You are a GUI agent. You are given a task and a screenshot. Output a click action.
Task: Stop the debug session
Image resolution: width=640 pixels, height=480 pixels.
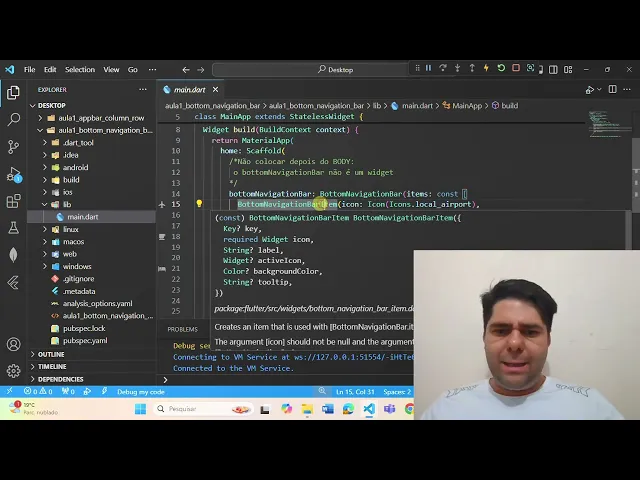(x=516, y=68)
